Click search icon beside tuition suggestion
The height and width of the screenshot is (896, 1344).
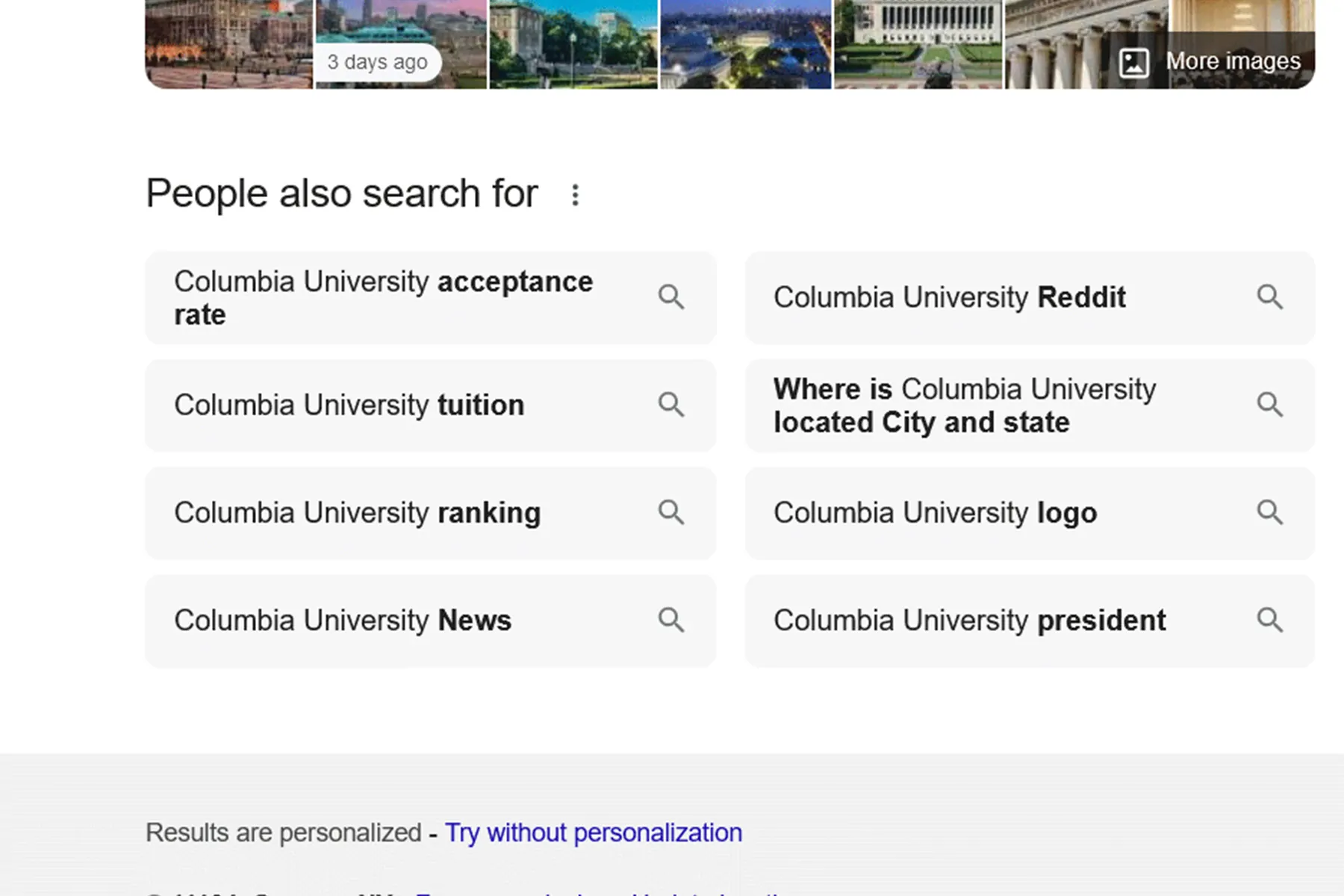coord(671,405)
